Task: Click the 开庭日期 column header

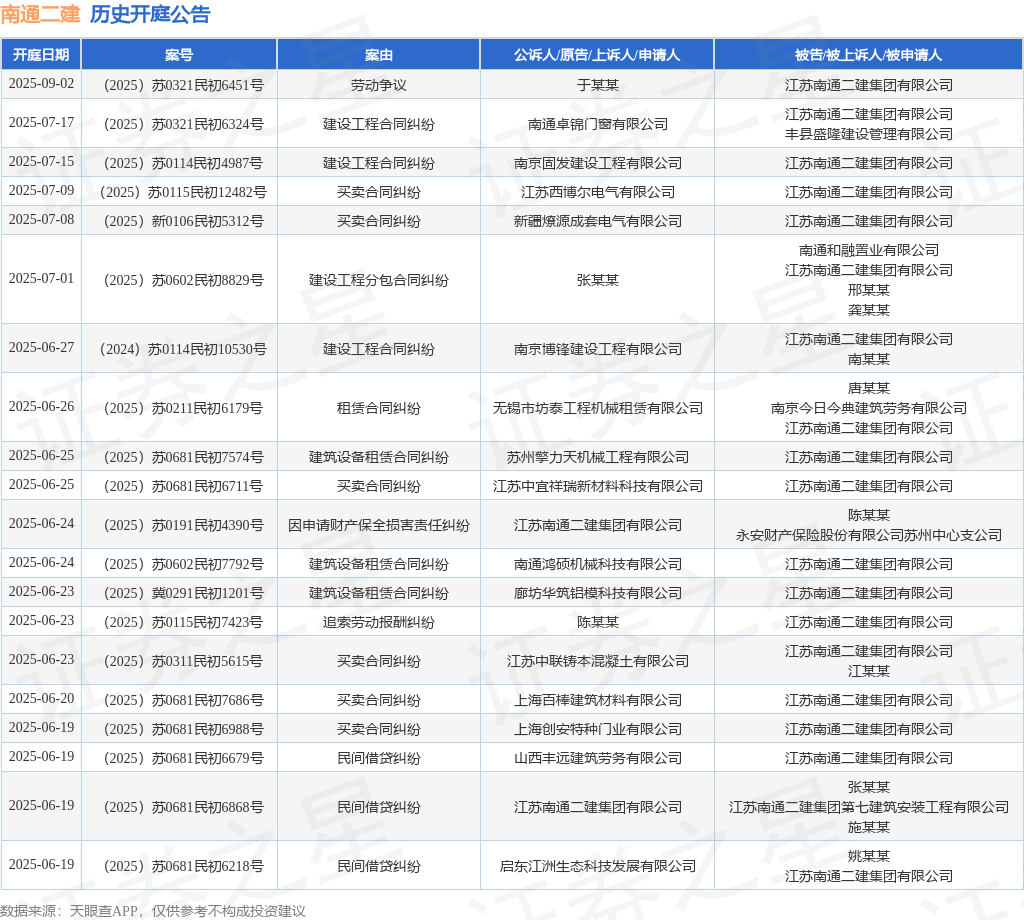Action: [x=41, y=55]
